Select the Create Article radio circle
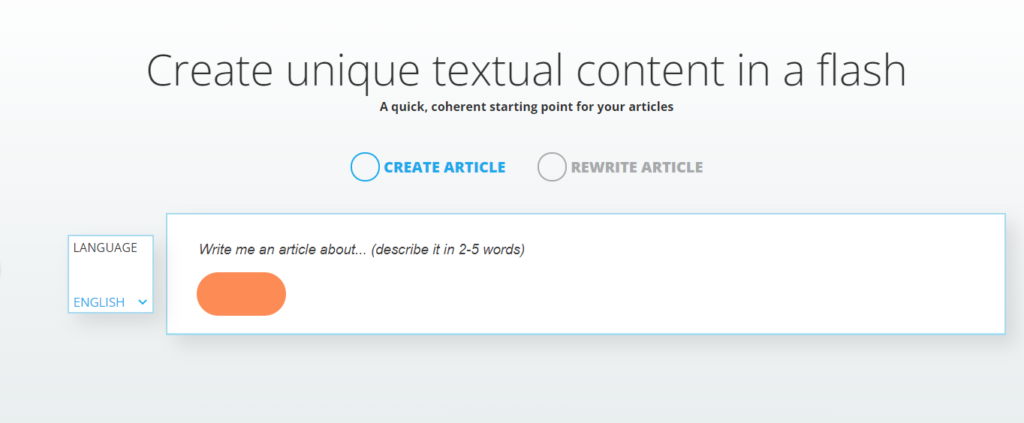1024x423 pixels. (365, 167)
